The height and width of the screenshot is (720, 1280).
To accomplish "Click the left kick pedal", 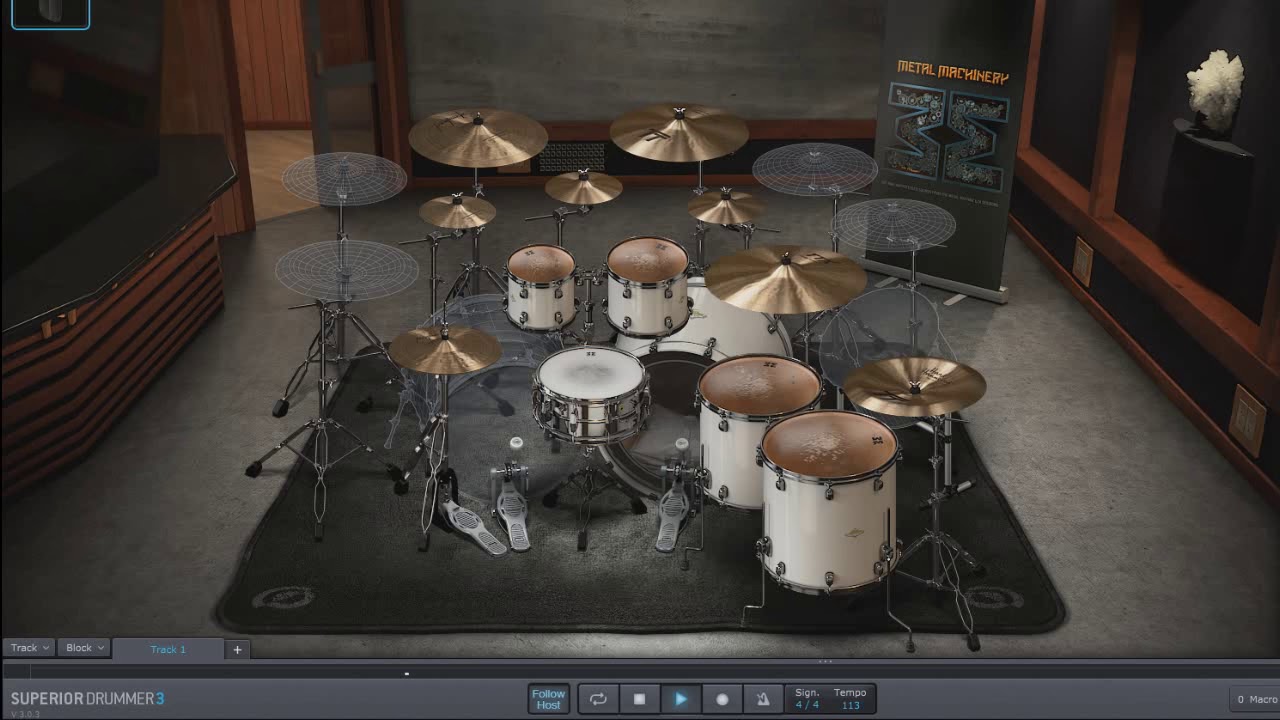I will click(x=514, y=505).
